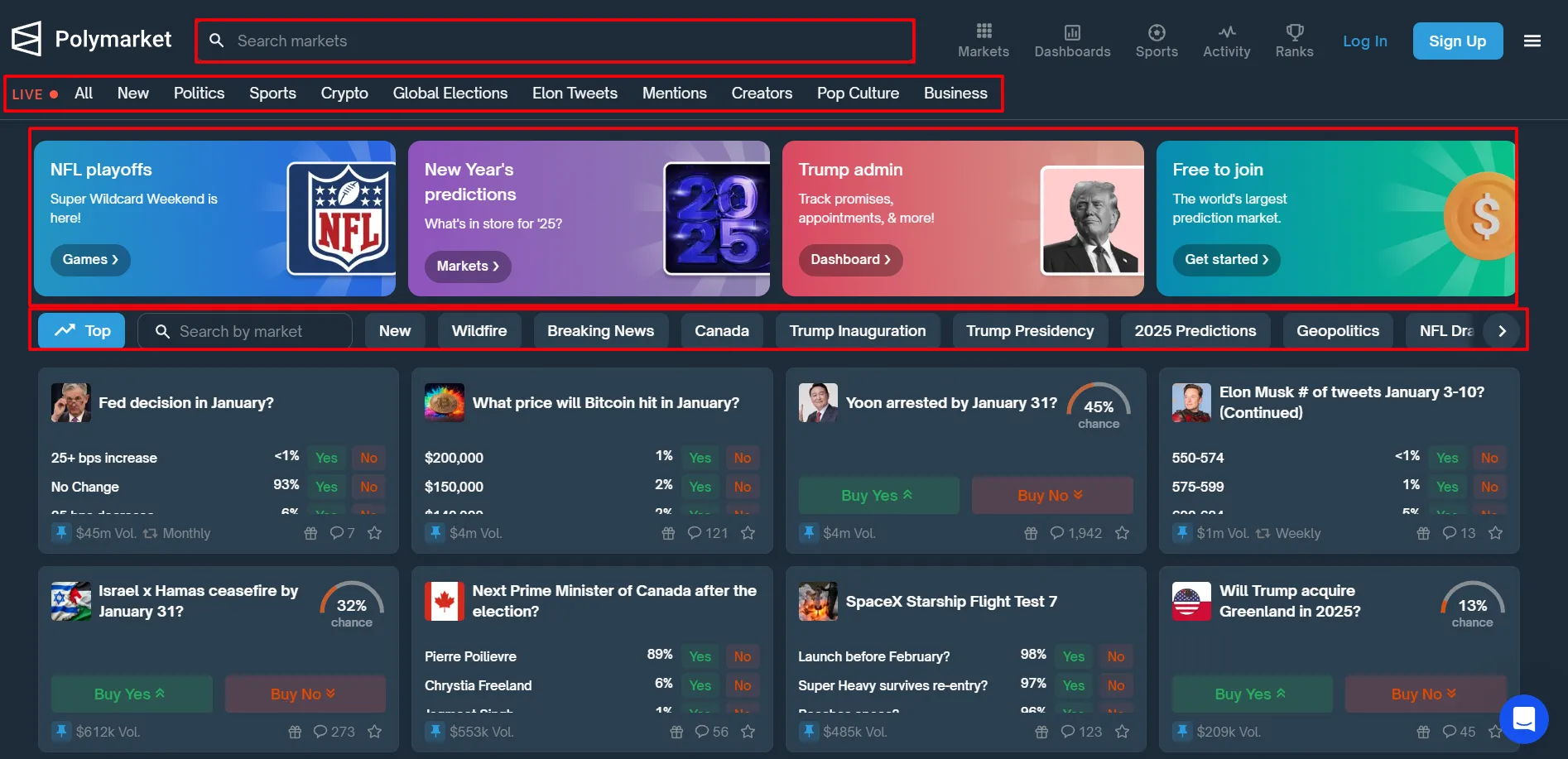Bookmark the Israel x Hamas ceasefire market
1568x759 pixels.
point(375,732)
